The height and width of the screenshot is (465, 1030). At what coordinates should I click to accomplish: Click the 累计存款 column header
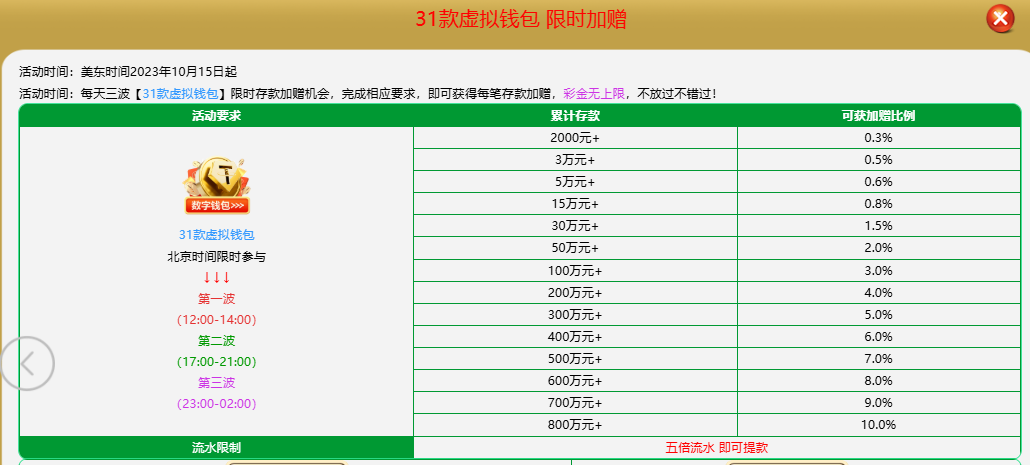(x=575, y=116)
